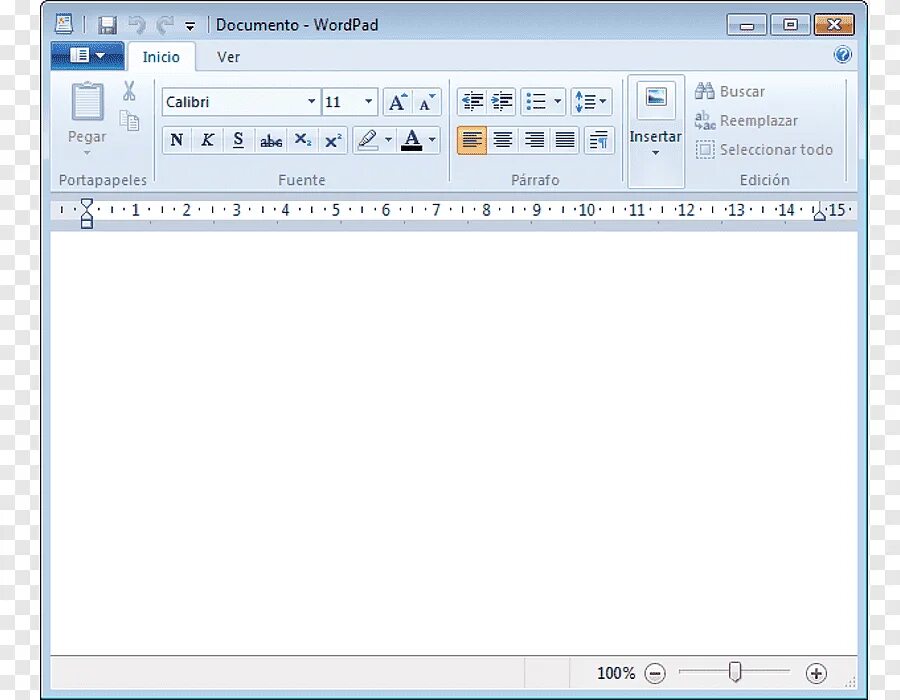
Task: Click the WordPad document icon in title bar
Action: tap(64, 24)
